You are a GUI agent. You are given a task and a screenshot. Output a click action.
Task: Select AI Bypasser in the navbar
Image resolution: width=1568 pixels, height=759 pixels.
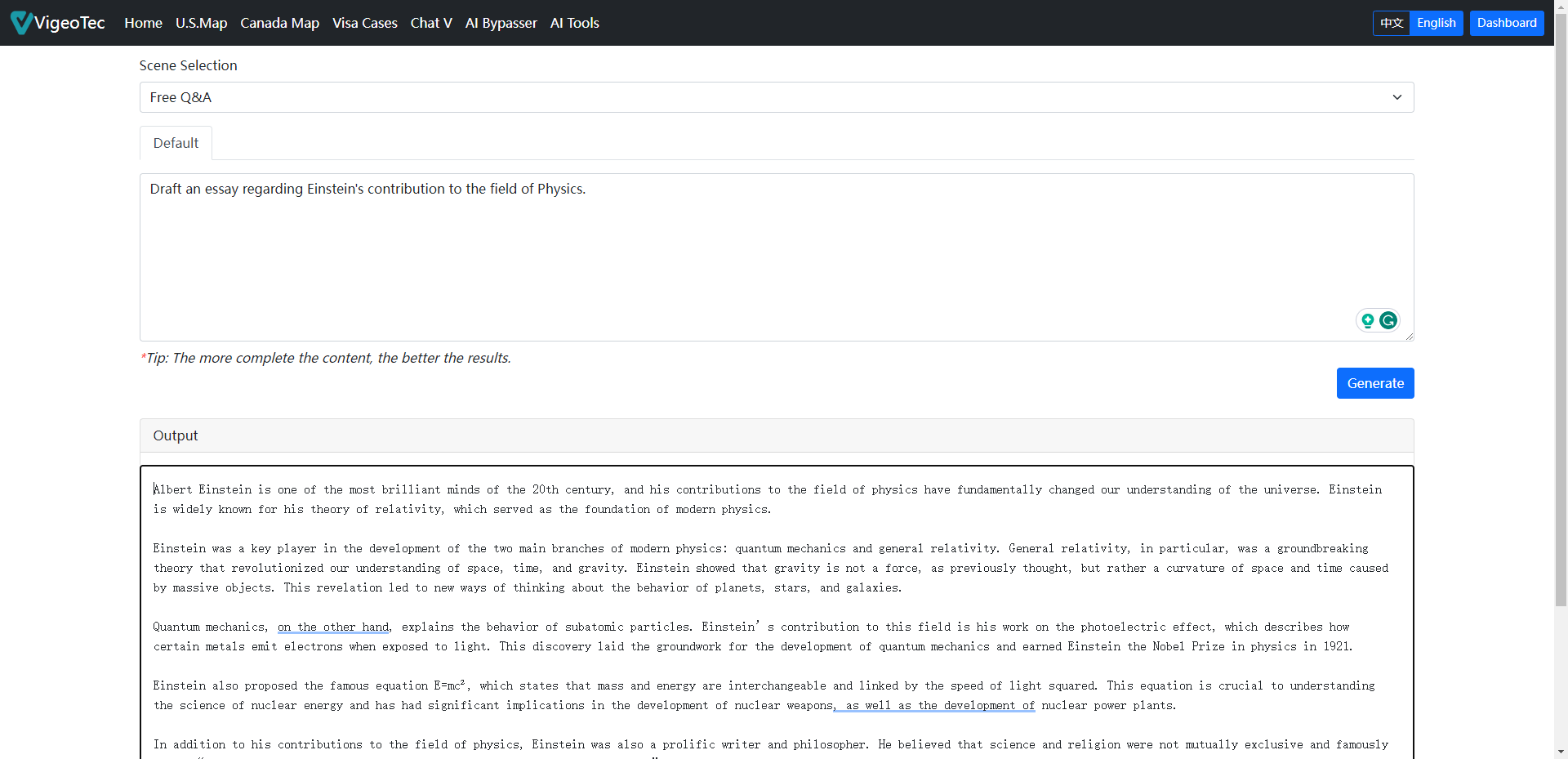(x=501, y=23)
